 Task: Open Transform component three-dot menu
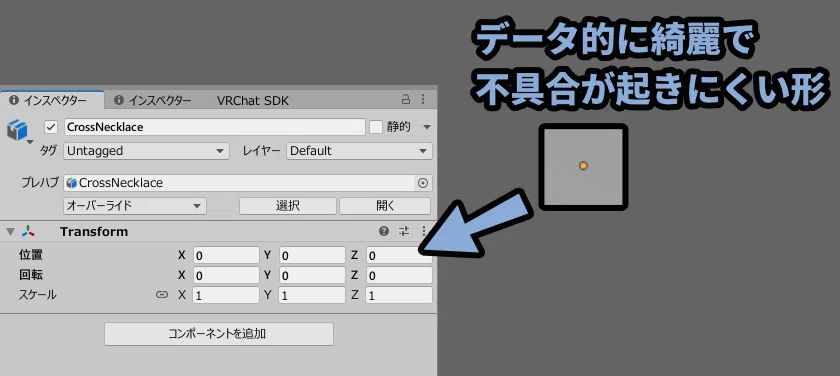(x=424, y=231)
